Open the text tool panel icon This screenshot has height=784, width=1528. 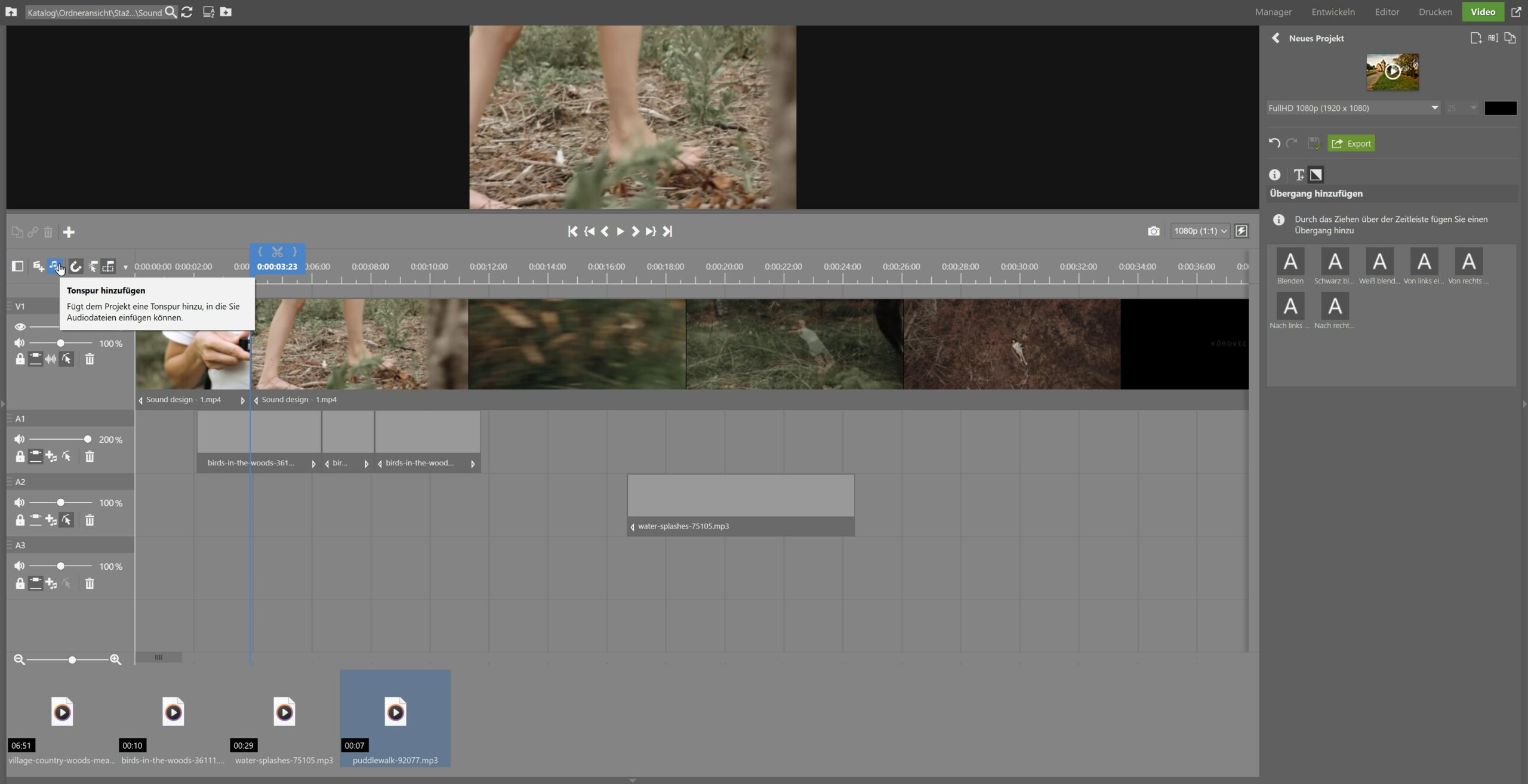tap(1298, 175)
